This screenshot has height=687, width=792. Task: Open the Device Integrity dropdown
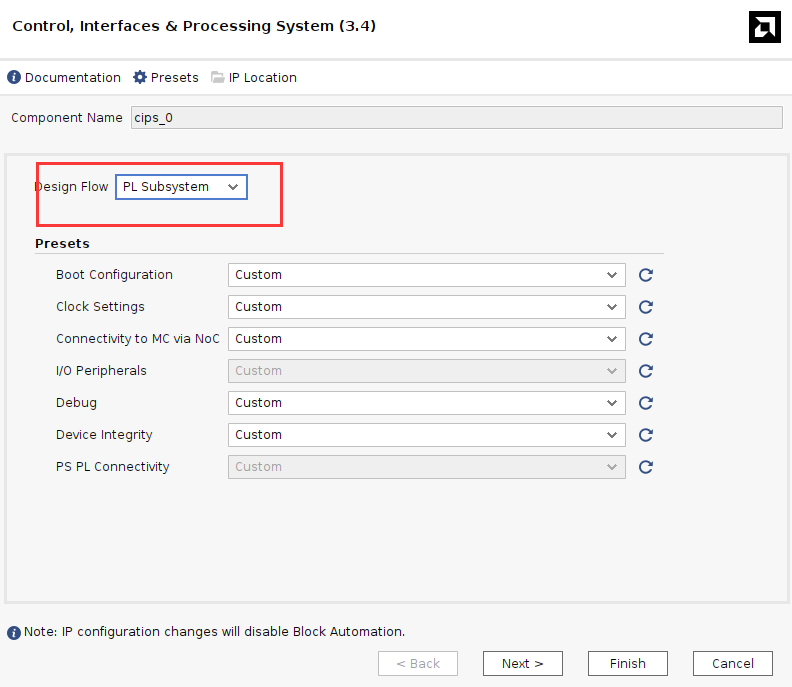point(426,435)
